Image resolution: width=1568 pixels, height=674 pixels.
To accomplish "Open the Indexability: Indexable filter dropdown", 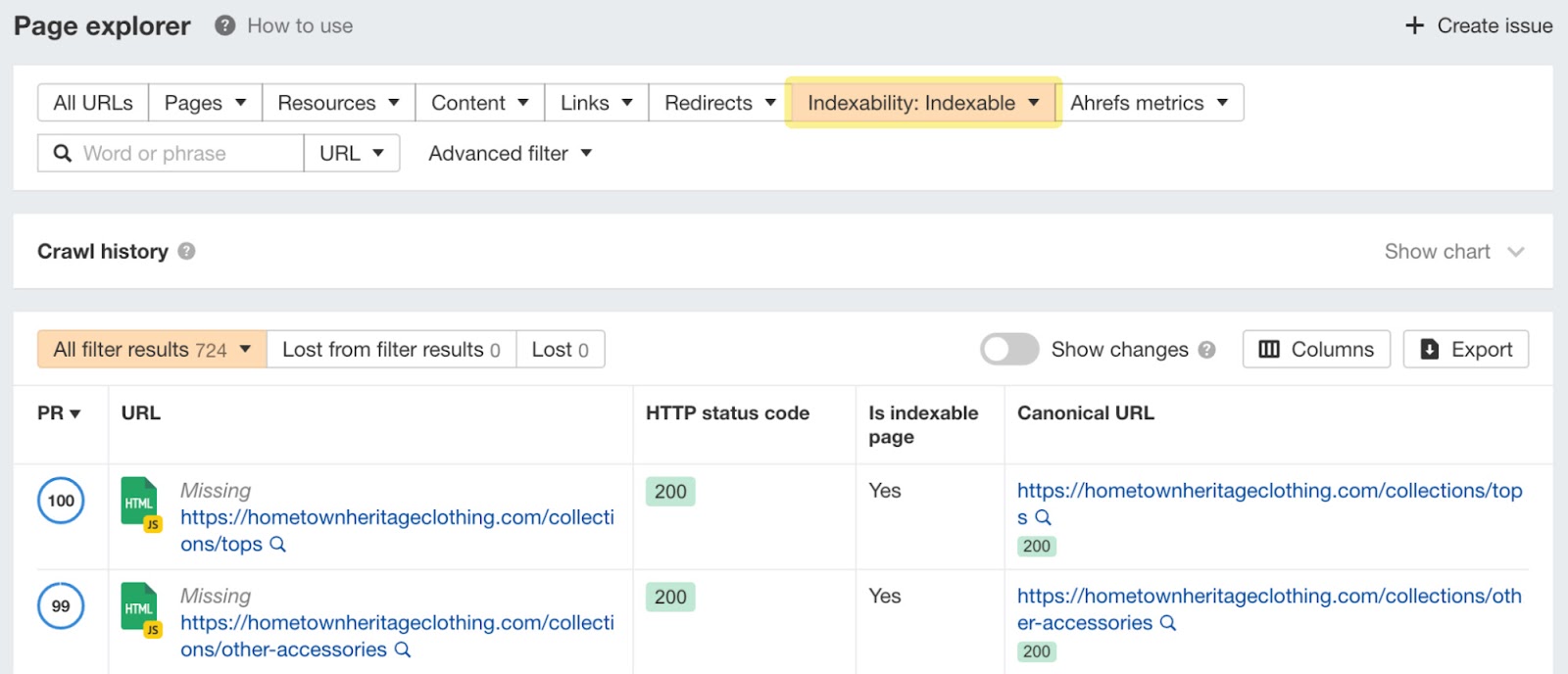I will [922, 103].
